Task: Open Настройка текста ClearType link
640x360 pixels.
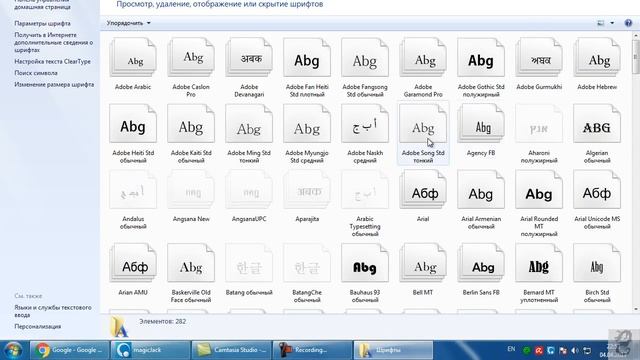Action: pyautogui.click(x=53, y=62)
